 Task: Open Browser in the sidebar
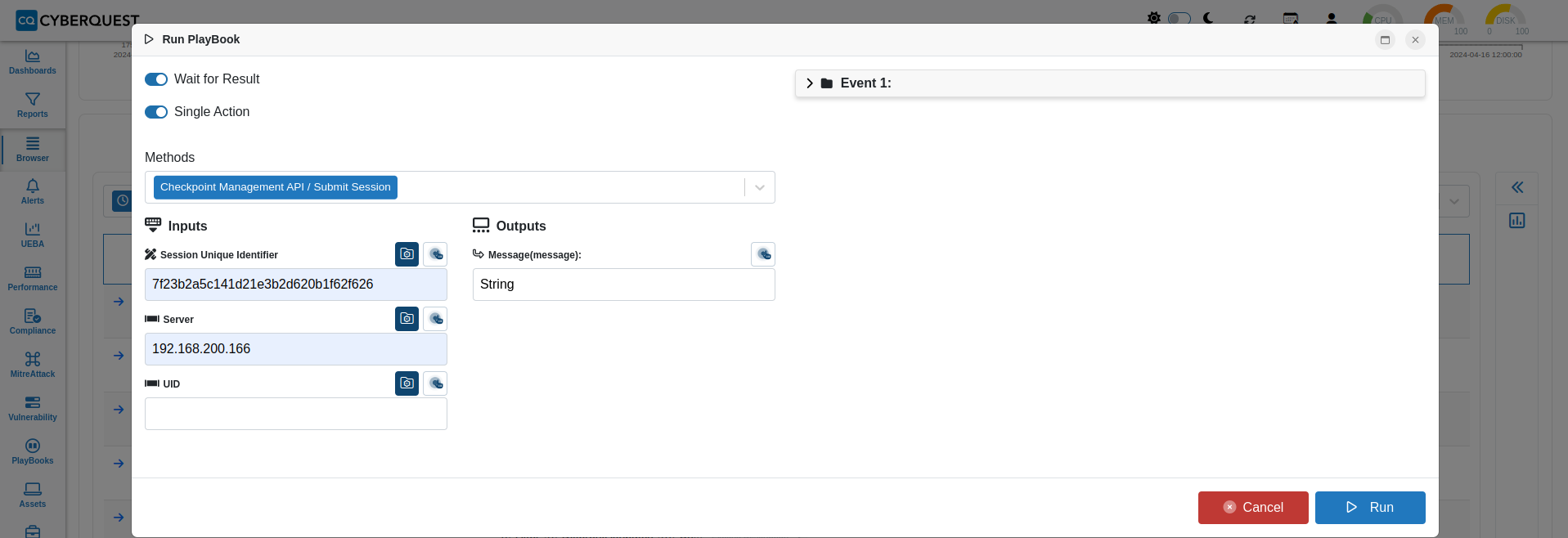point(33,150)
